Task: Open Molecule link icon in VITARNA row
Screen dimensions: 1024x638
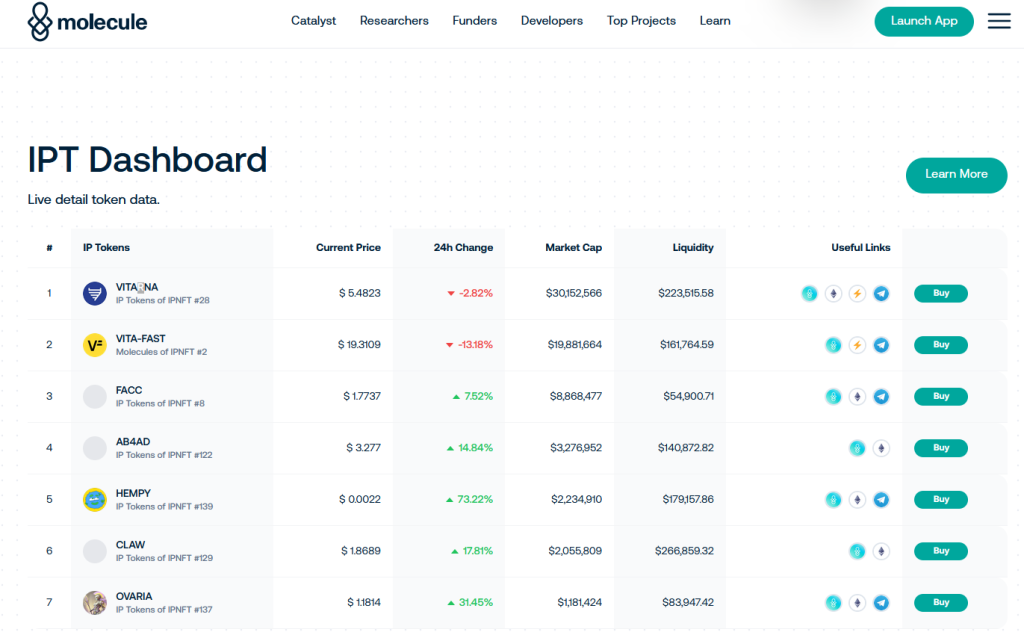Action: (x=809, y=294)
